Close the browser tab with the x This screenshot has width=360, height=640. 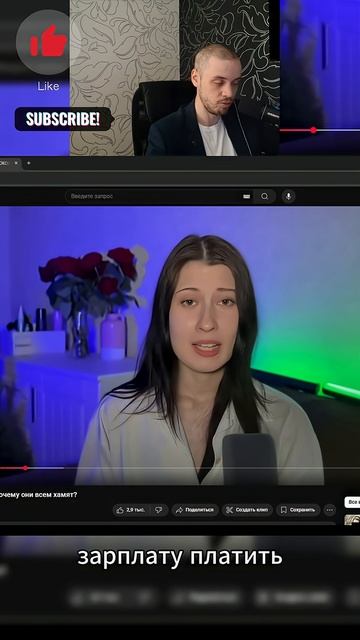point(16,163)
